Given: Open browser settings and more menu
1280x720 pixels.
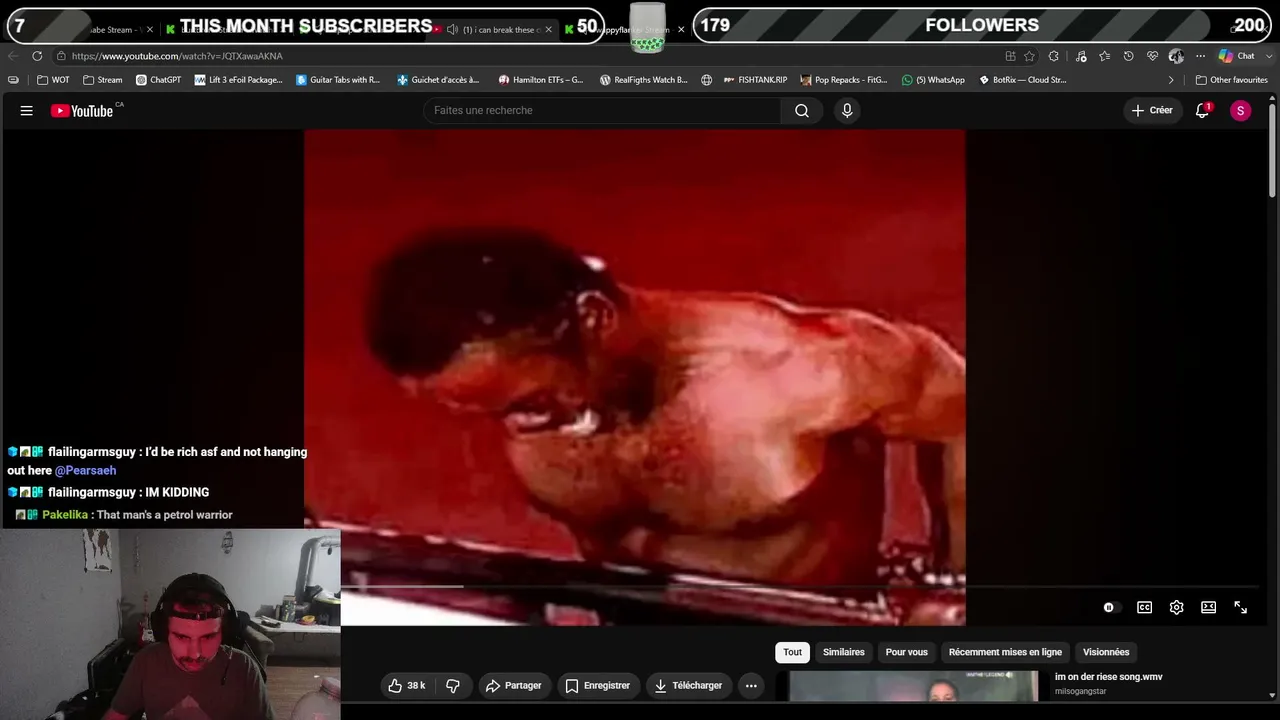Looking at the screenshot, I should [x=1200, y=56].
